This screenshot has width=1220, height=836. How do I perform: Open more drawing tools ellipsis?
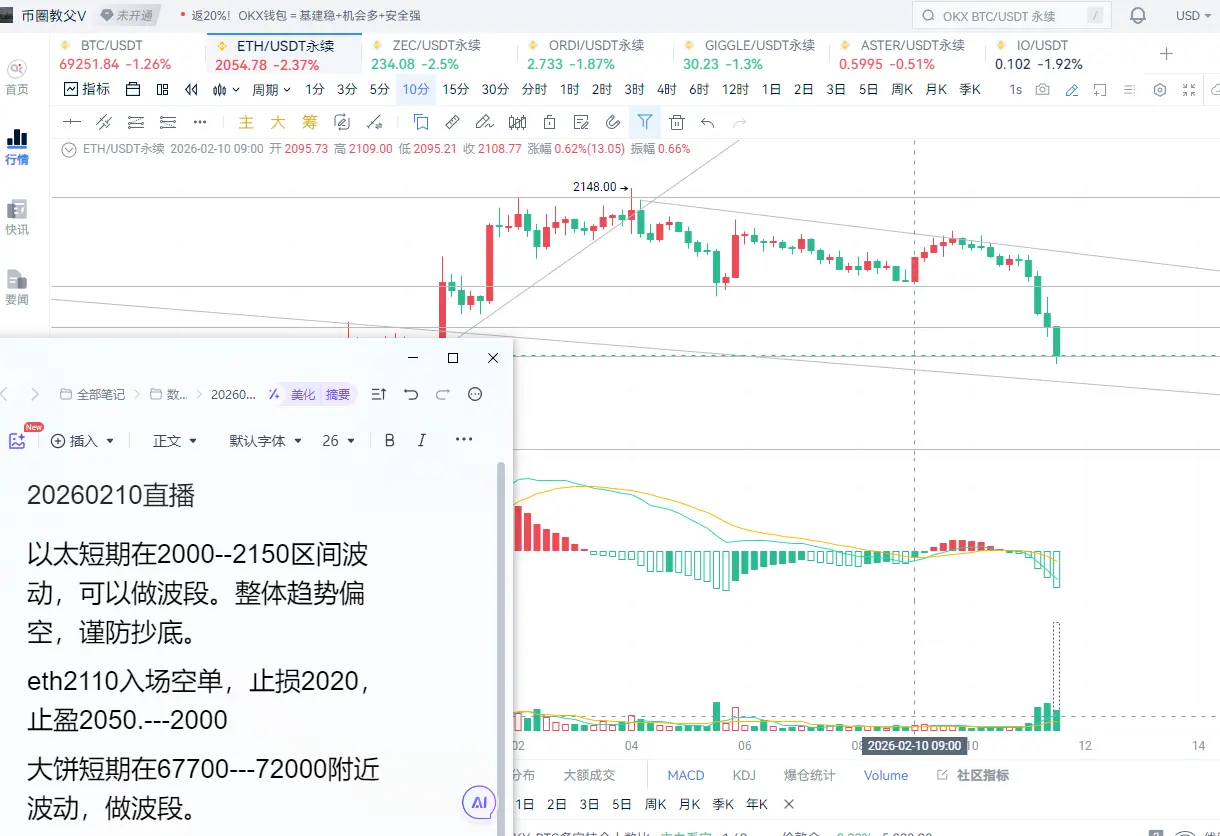pos(200,122)
